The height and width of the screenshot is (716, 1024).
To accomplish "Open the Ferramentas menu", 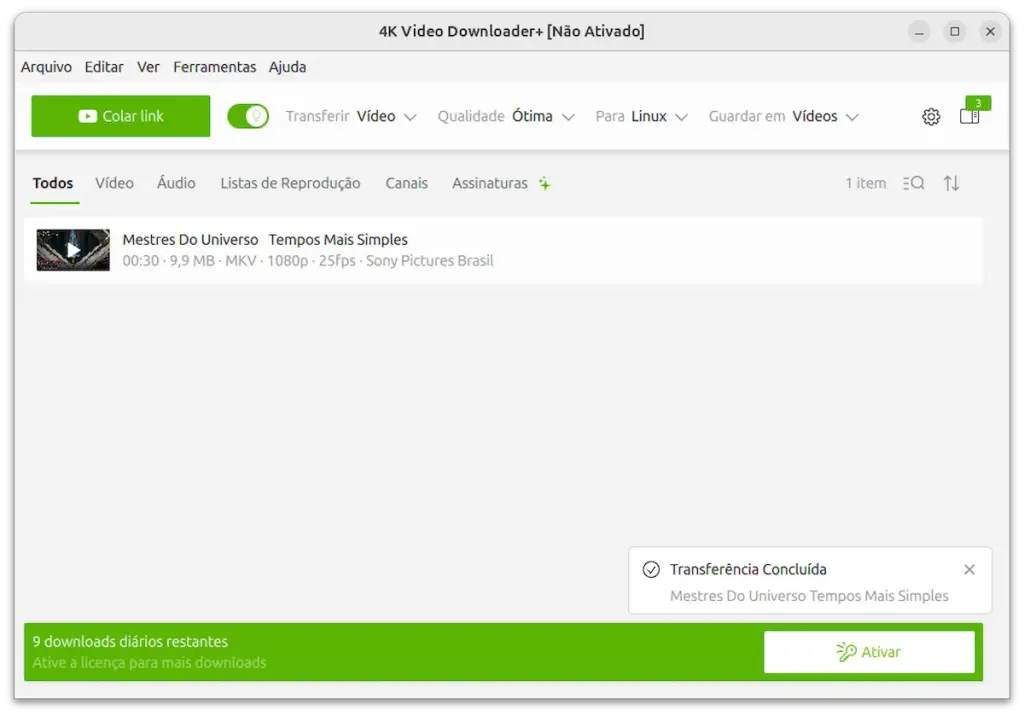I will [214, 67].
